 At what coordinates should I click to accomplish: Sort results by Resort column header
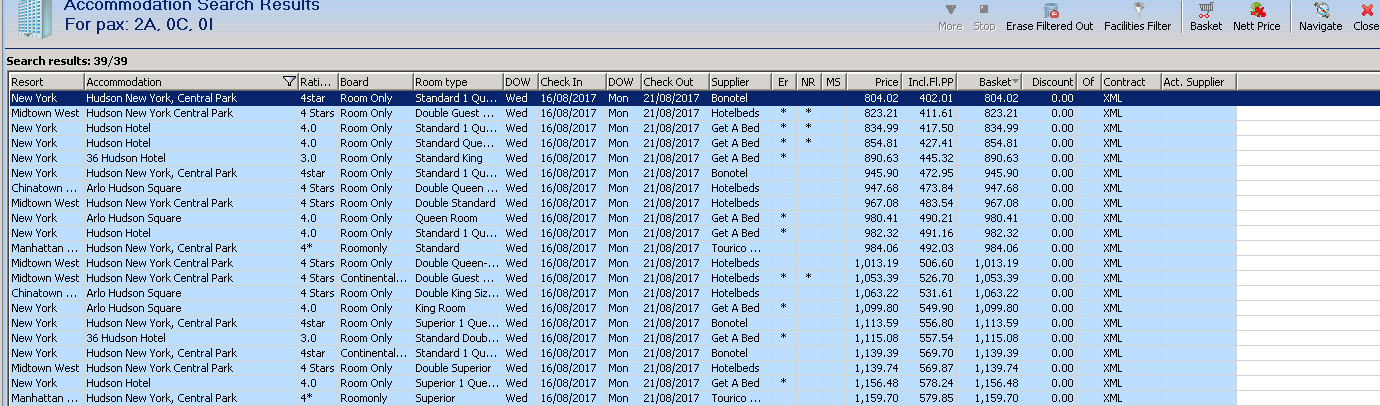coord(46,82)
